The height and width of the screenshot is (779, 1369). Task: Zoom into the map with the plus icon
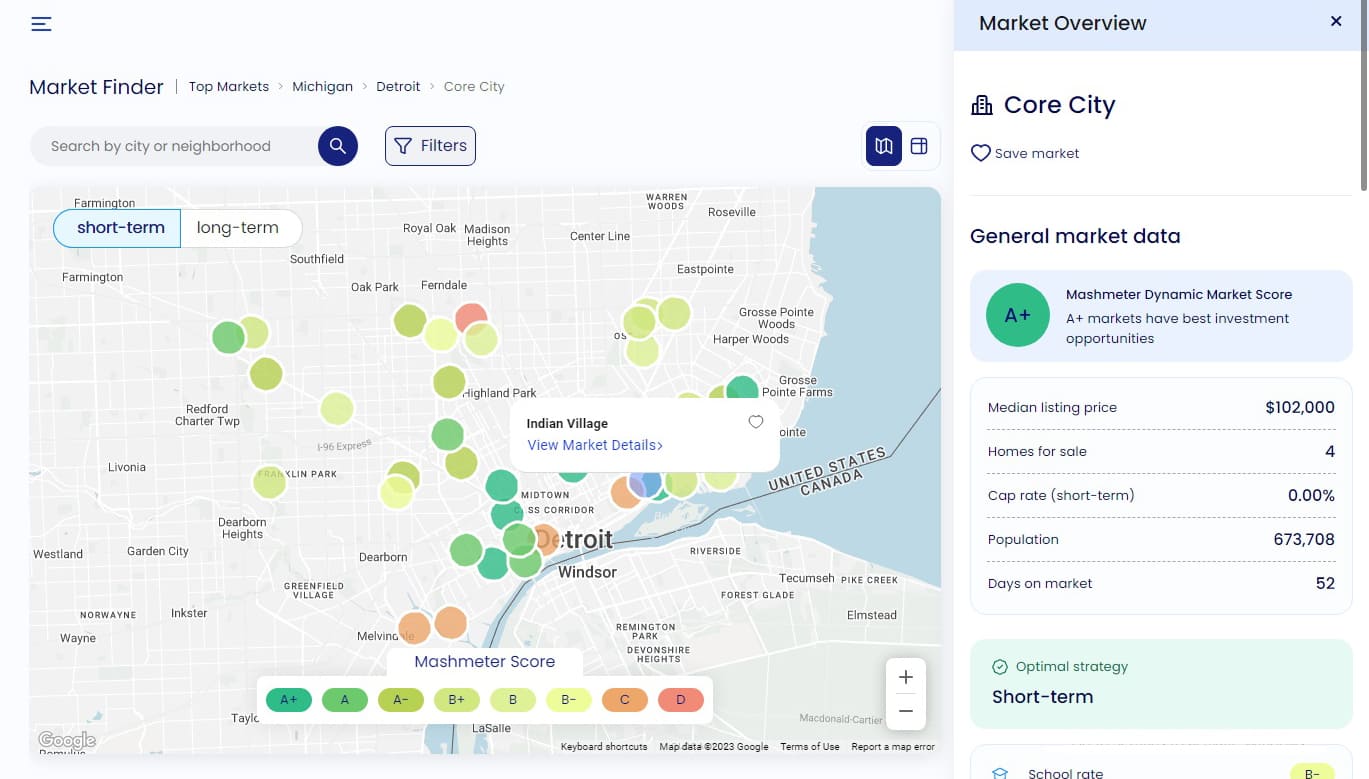905,677
